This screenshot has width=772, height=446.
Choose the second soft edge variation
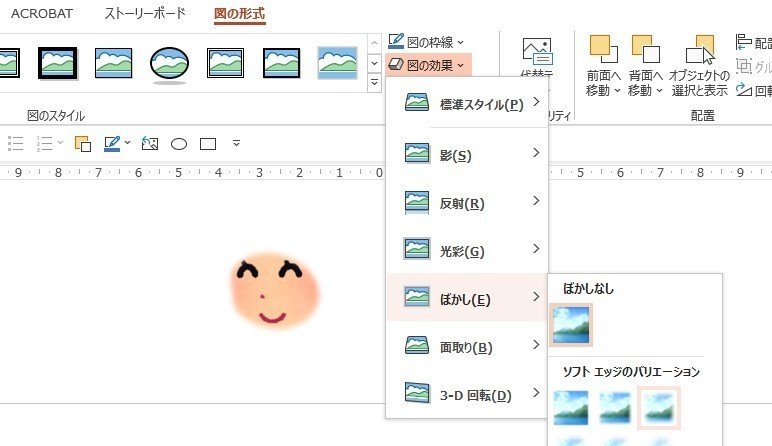coord(614,408)
